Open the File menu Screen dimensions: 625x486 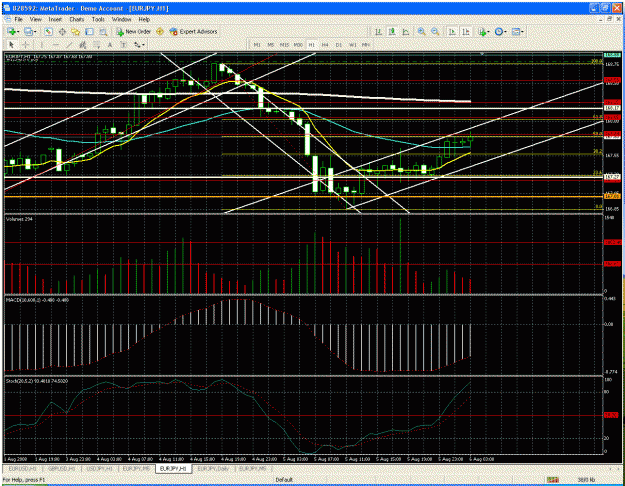[18, 19]
